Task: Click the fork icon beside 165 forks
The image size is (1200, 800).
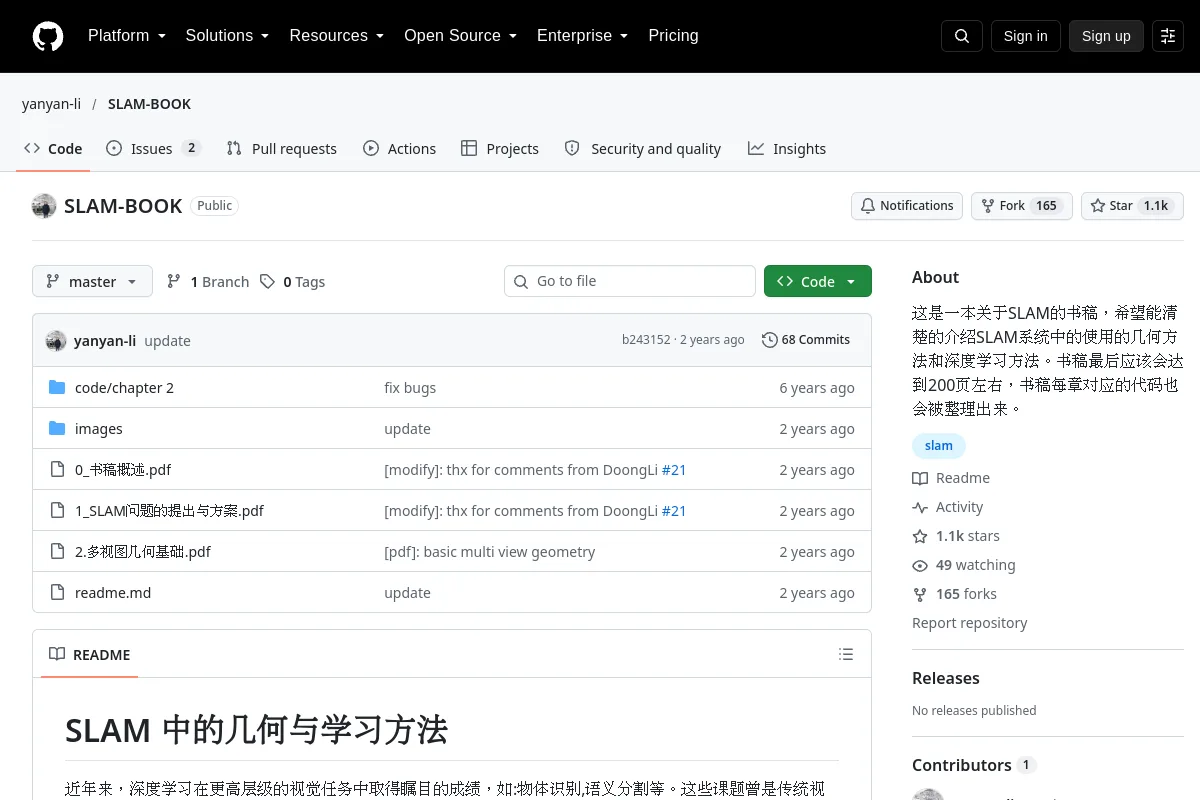Action: [x=920, y=594]
